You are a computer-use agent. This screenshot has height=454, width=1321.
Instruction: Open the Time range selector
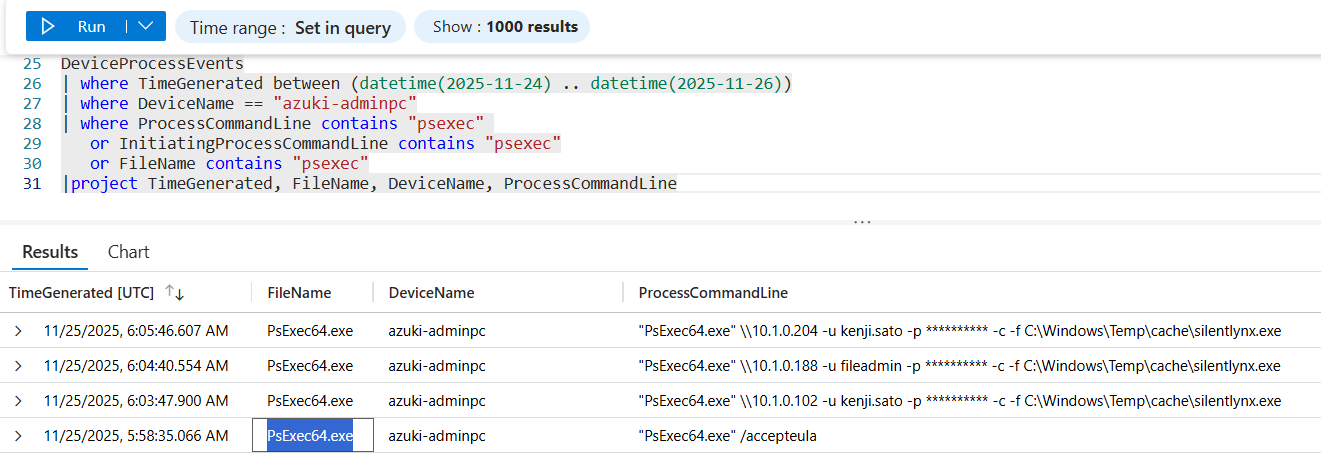(x=290, y=27)
